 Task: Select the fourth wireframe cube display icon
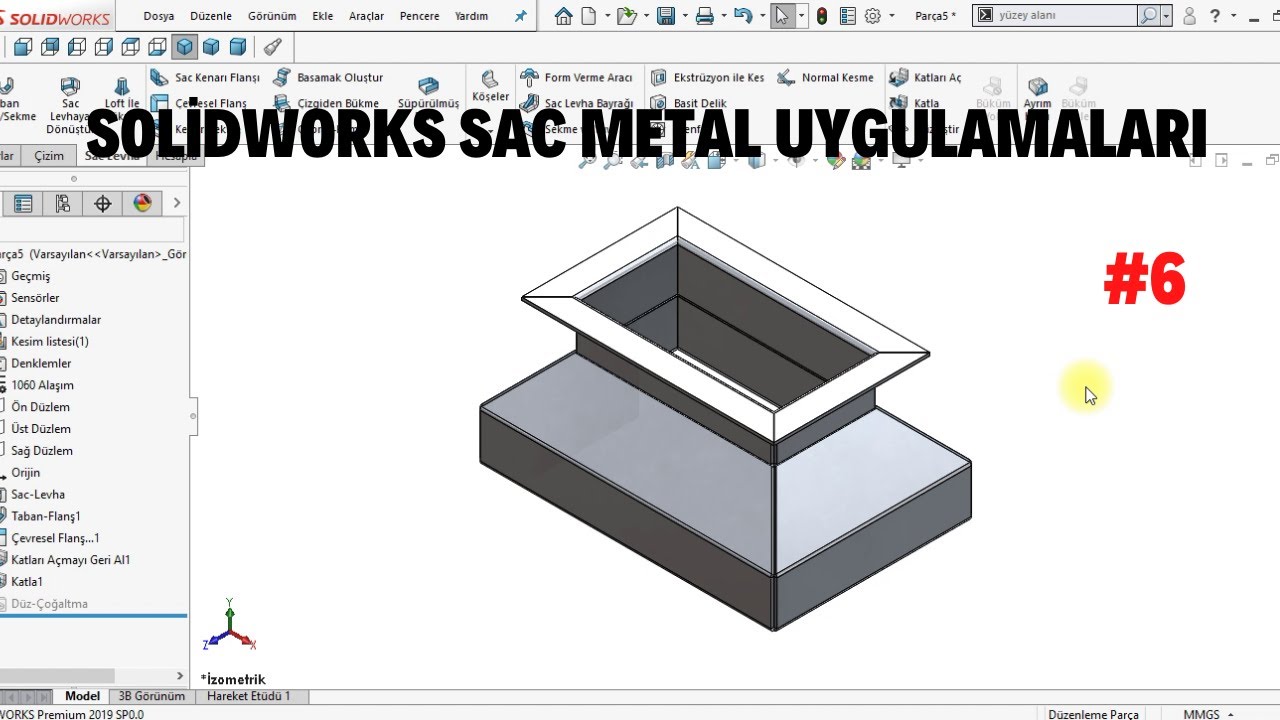(103, 47)
